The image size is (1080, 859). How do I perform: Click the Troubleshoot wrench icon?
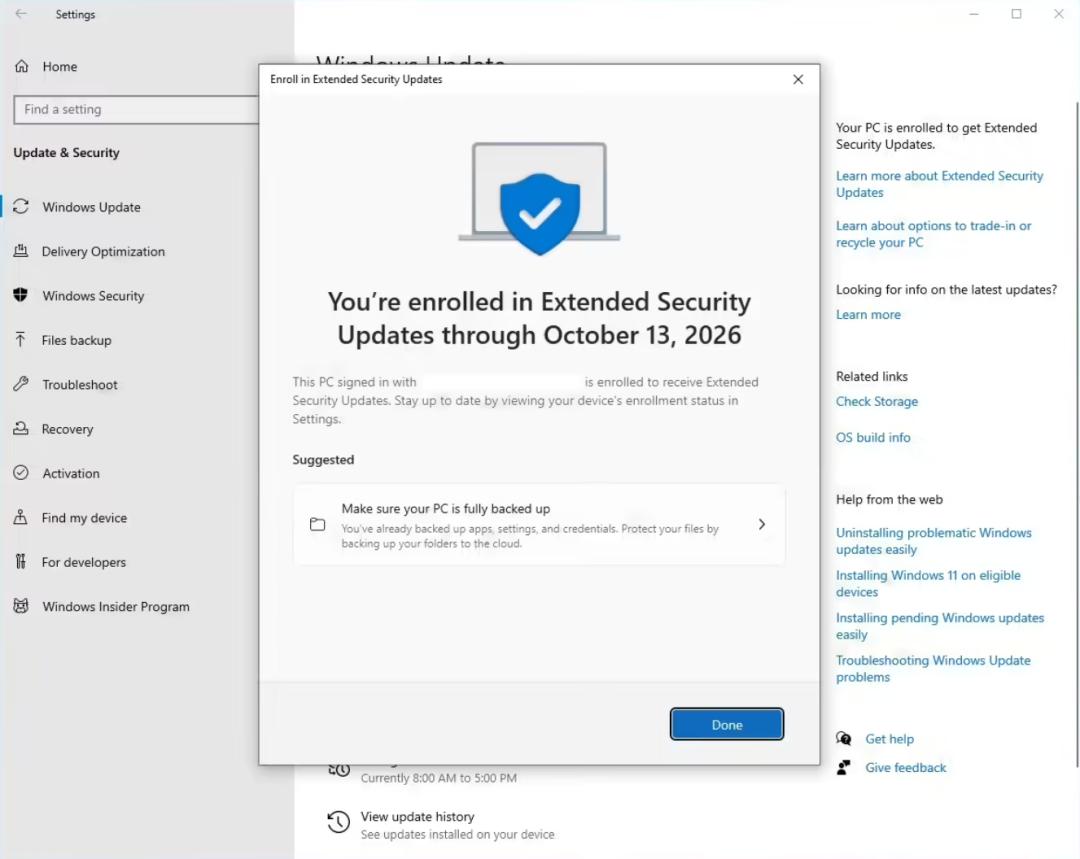pyautogui.click(x=20, y=384)
